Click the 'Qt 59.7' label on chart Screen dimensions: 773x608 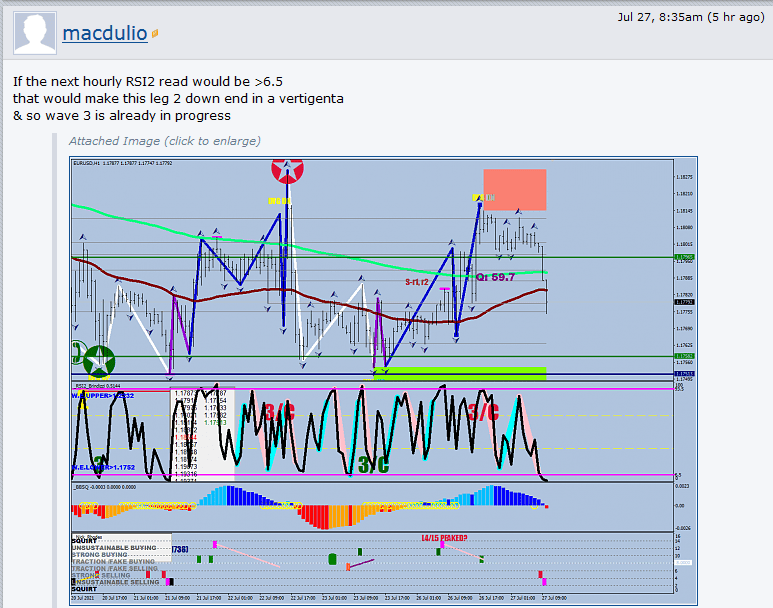(495, 277)
